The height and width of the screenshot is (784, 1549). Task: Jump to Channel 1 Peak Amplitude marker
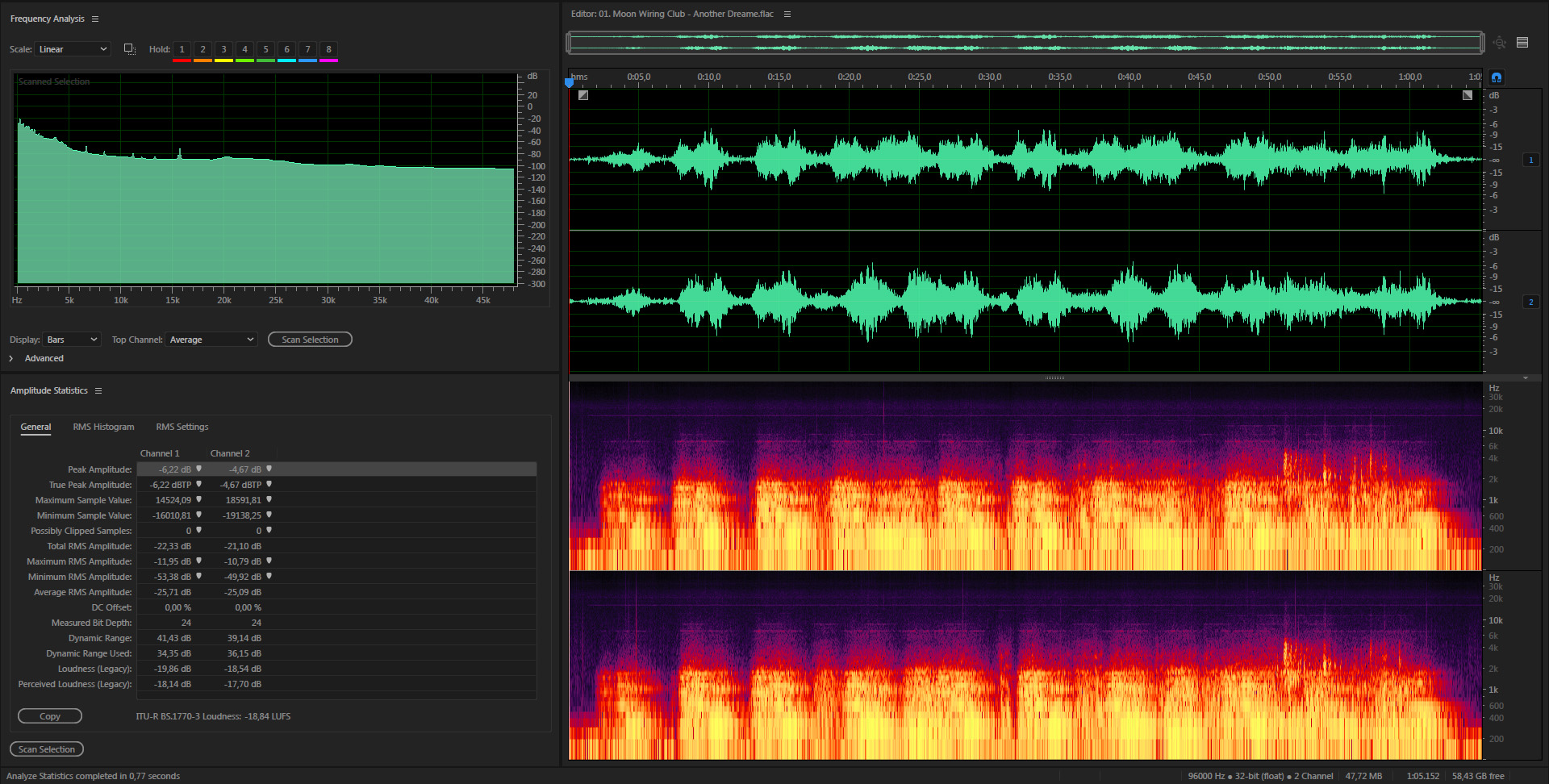click(198, 469)
